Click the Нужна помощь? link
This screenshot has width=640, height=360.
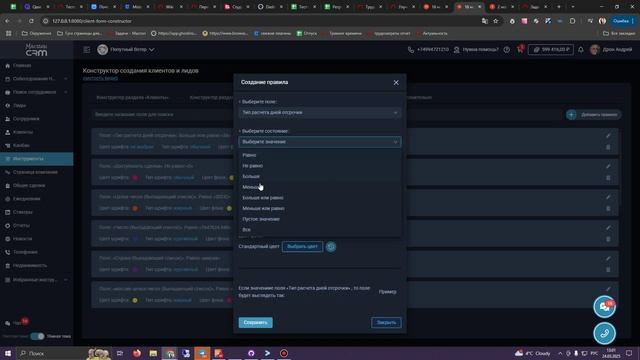coord(476,50)
